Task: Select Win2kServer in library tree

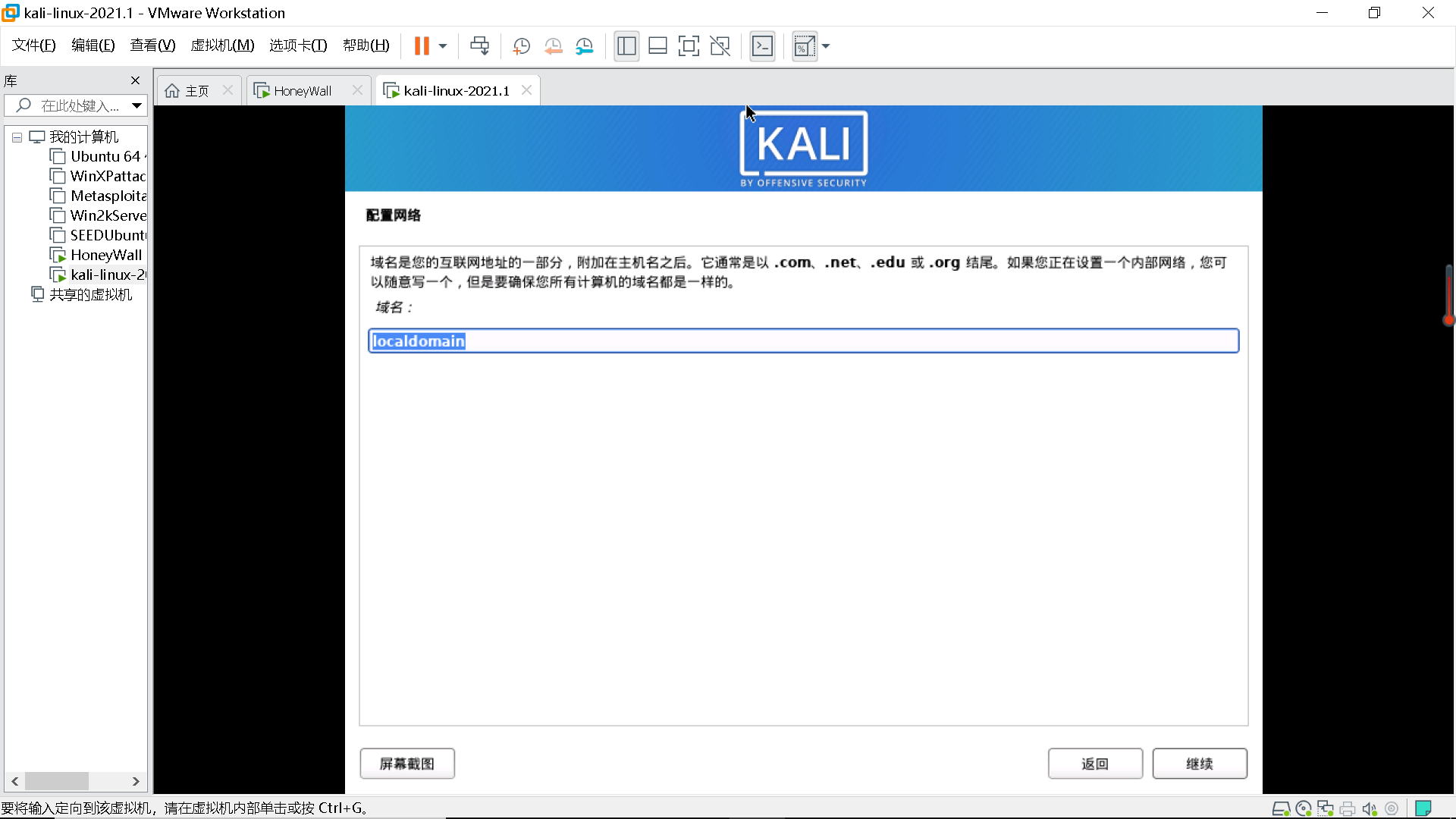Action: 108,215
